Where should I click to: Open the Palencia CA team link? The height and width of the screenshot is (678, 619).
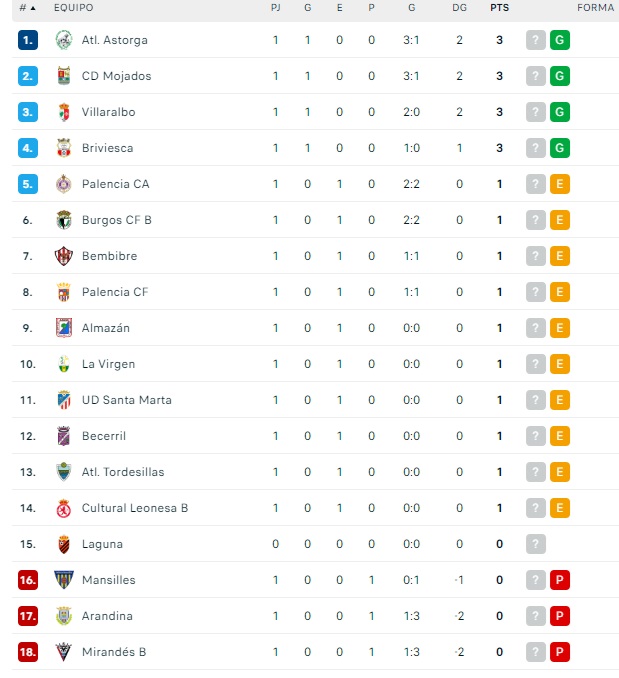pyautogui.click(x=115, y=184)
